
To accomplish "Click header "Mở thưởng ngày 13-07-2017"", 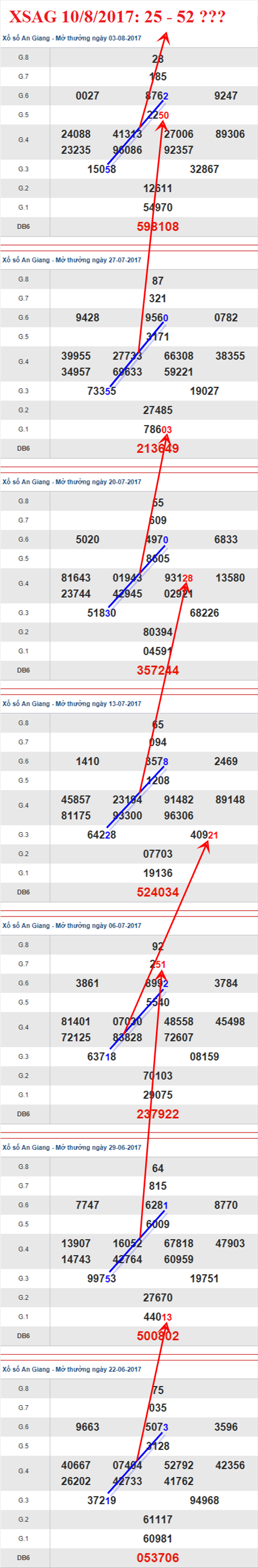I will click(98, 704).
